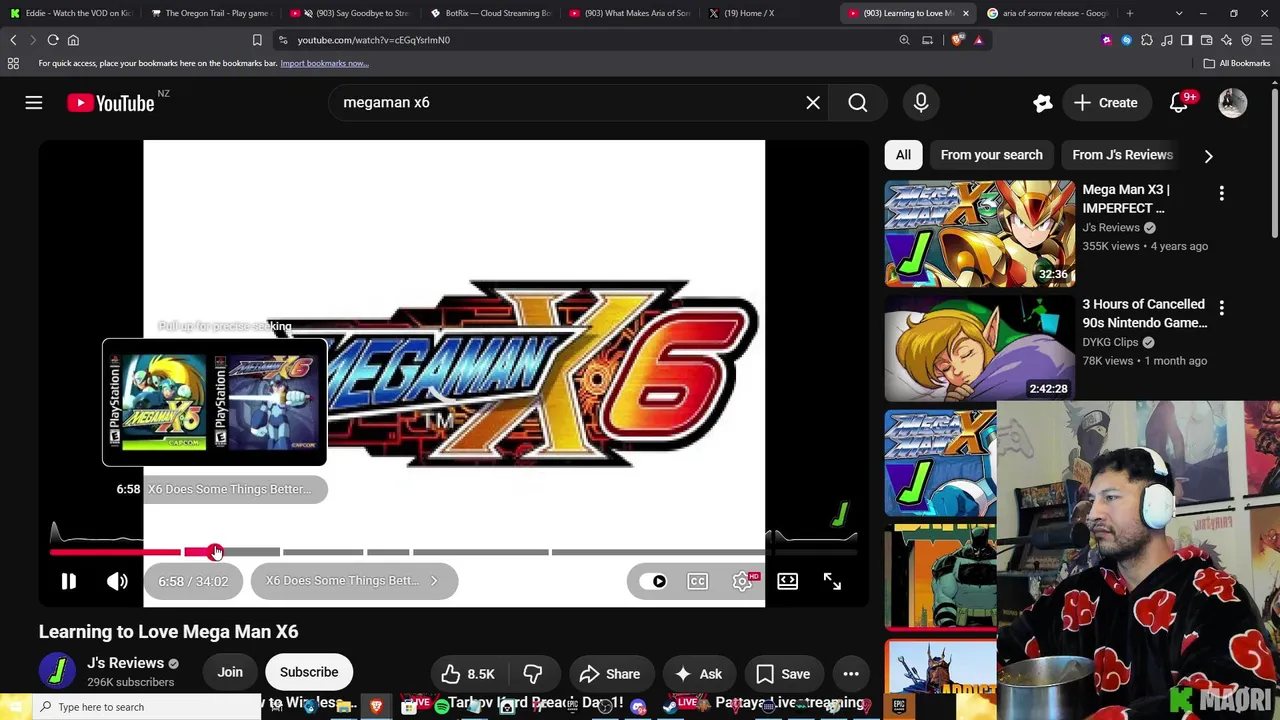Select the 'From J's Reviews' chip
Image resolution: width=1280 pixels, height=720 pixels.
(x=1122, y=155)
